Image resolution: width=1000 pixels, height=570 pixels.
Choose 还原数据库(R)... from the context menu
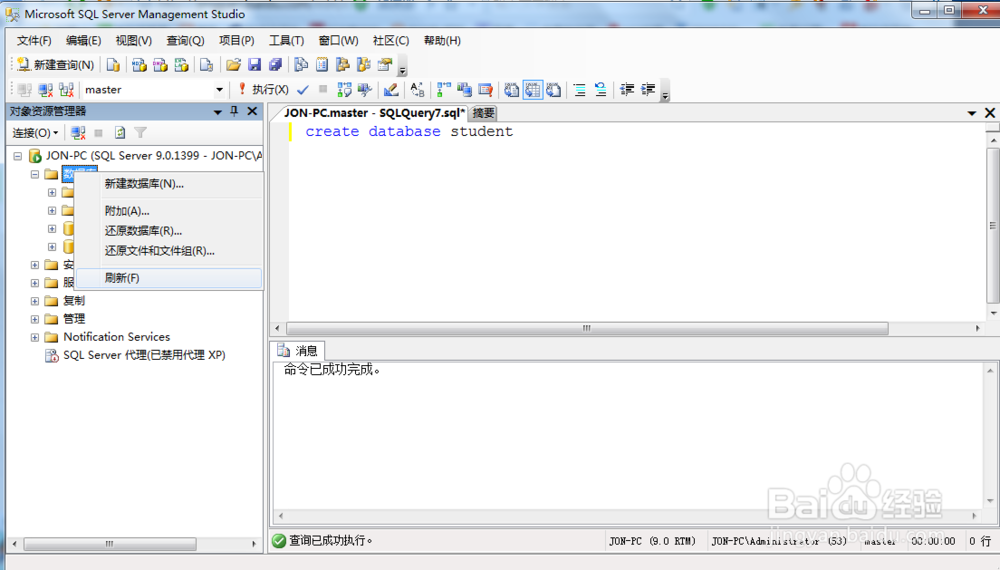[169, 231]
